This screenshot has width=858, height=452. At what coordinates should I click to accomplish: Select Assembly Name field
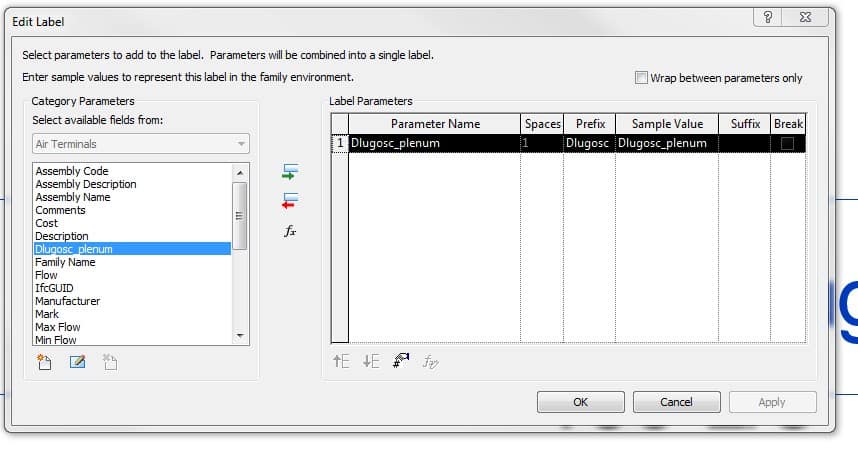click(131, 198)
